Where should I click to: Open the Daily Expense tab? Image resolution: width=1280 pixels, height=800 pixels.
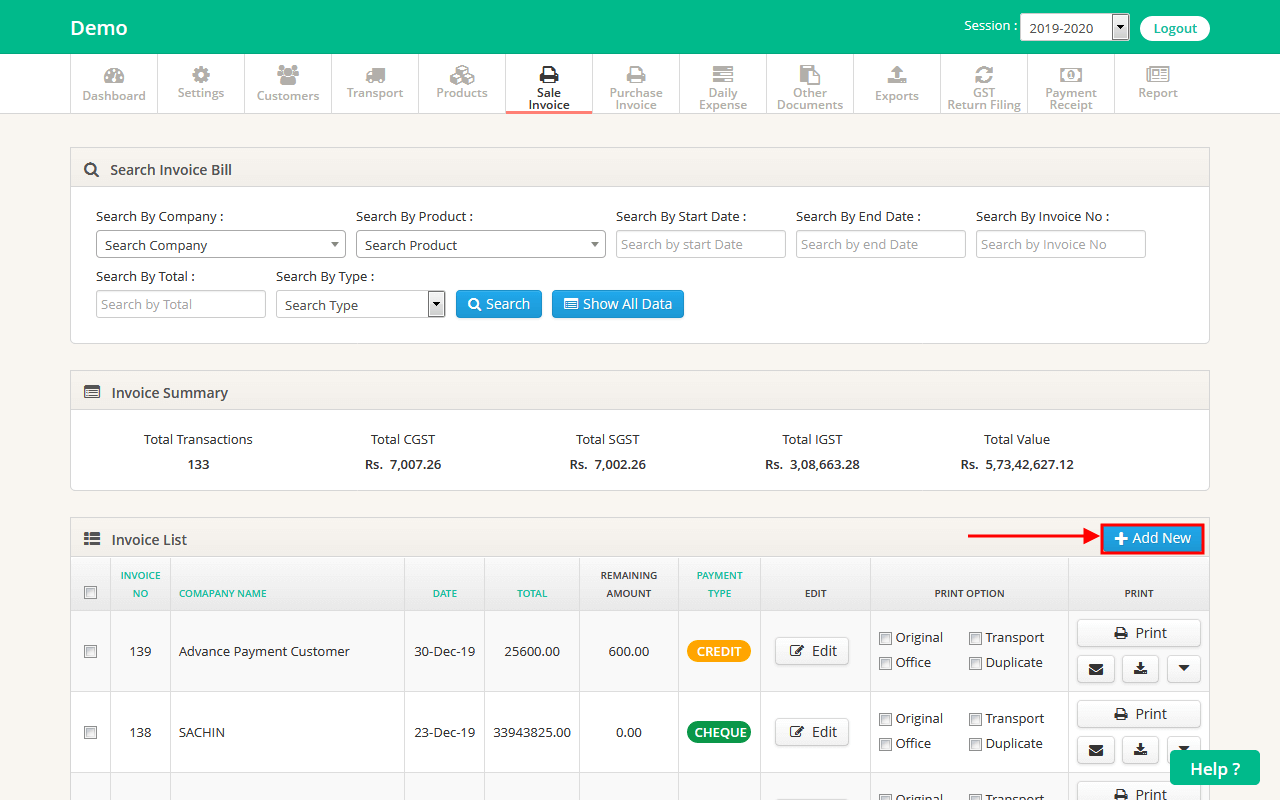pos(723,84)
